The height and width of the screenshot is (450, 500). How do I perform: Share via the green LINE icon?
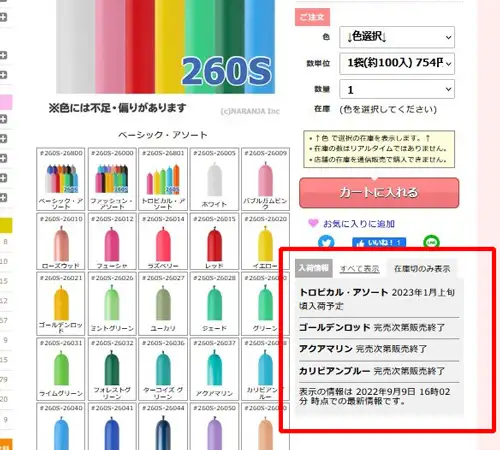(431, 242)
